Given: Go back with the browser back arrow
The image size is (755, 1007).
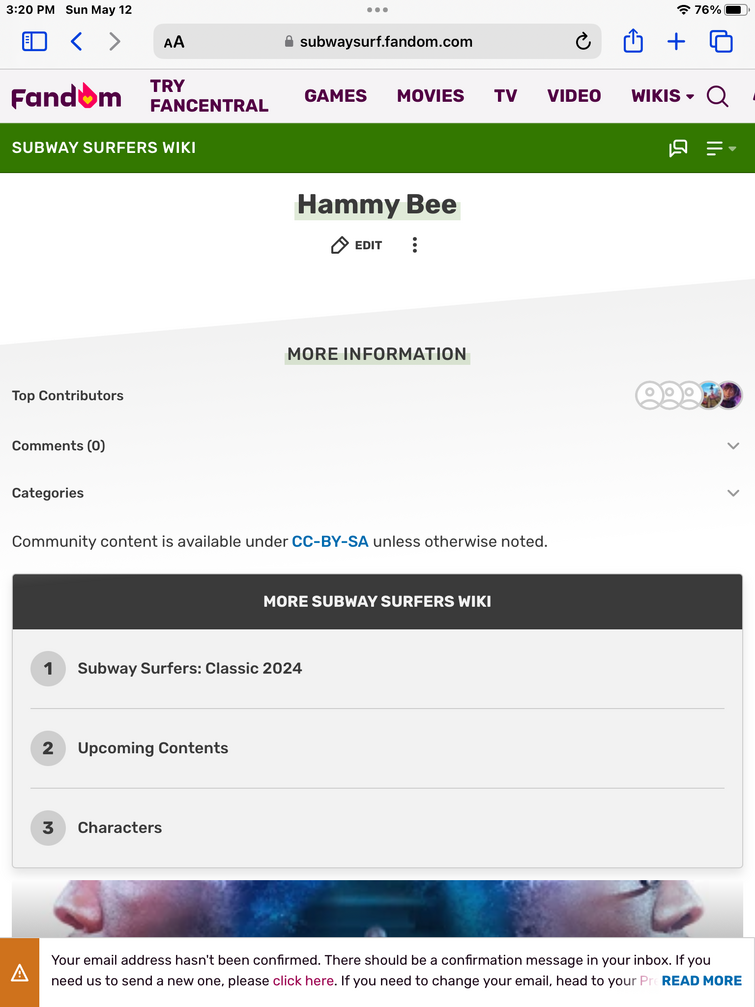Looking at the screenshot, I should [x=76, y=42].
